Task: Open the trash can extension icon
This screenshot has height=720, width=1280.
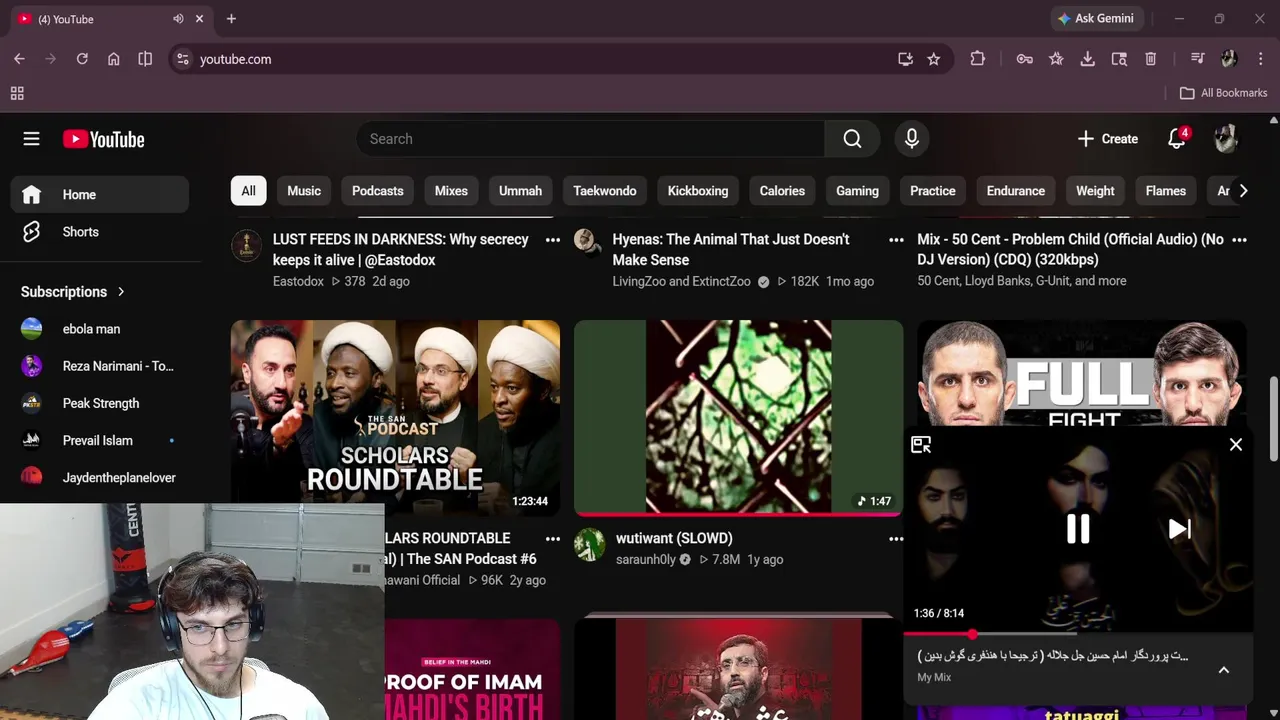Action: (x=1151, y=59)
